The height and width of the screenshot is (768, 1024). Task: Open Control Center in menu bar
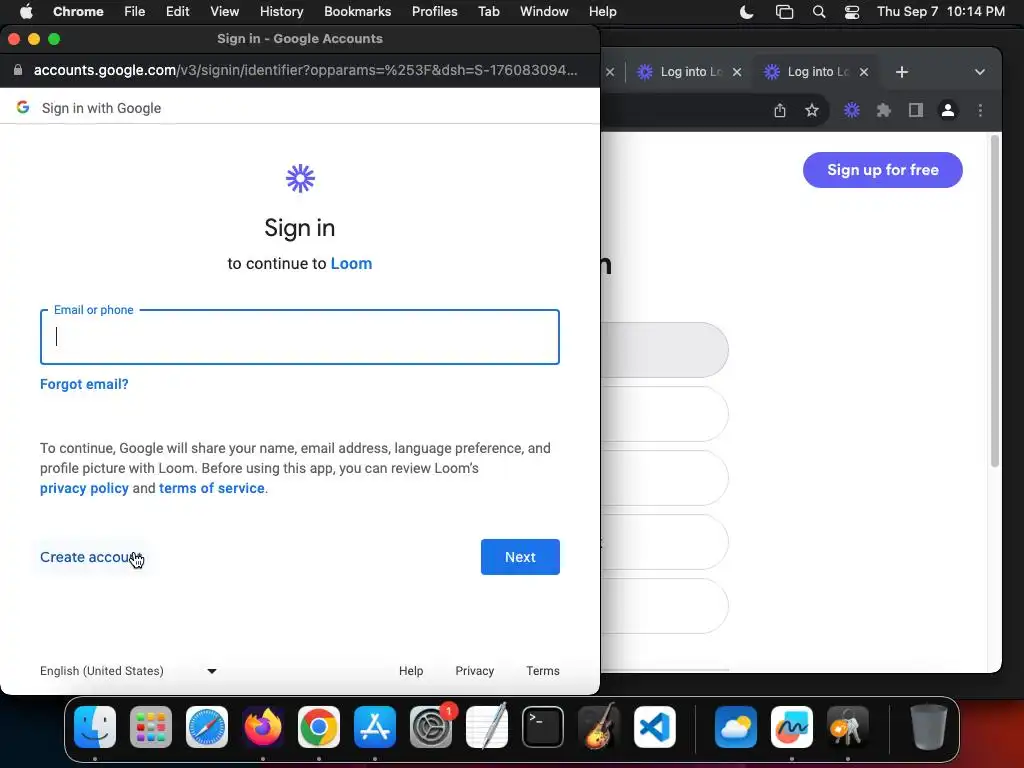(852, 12)
